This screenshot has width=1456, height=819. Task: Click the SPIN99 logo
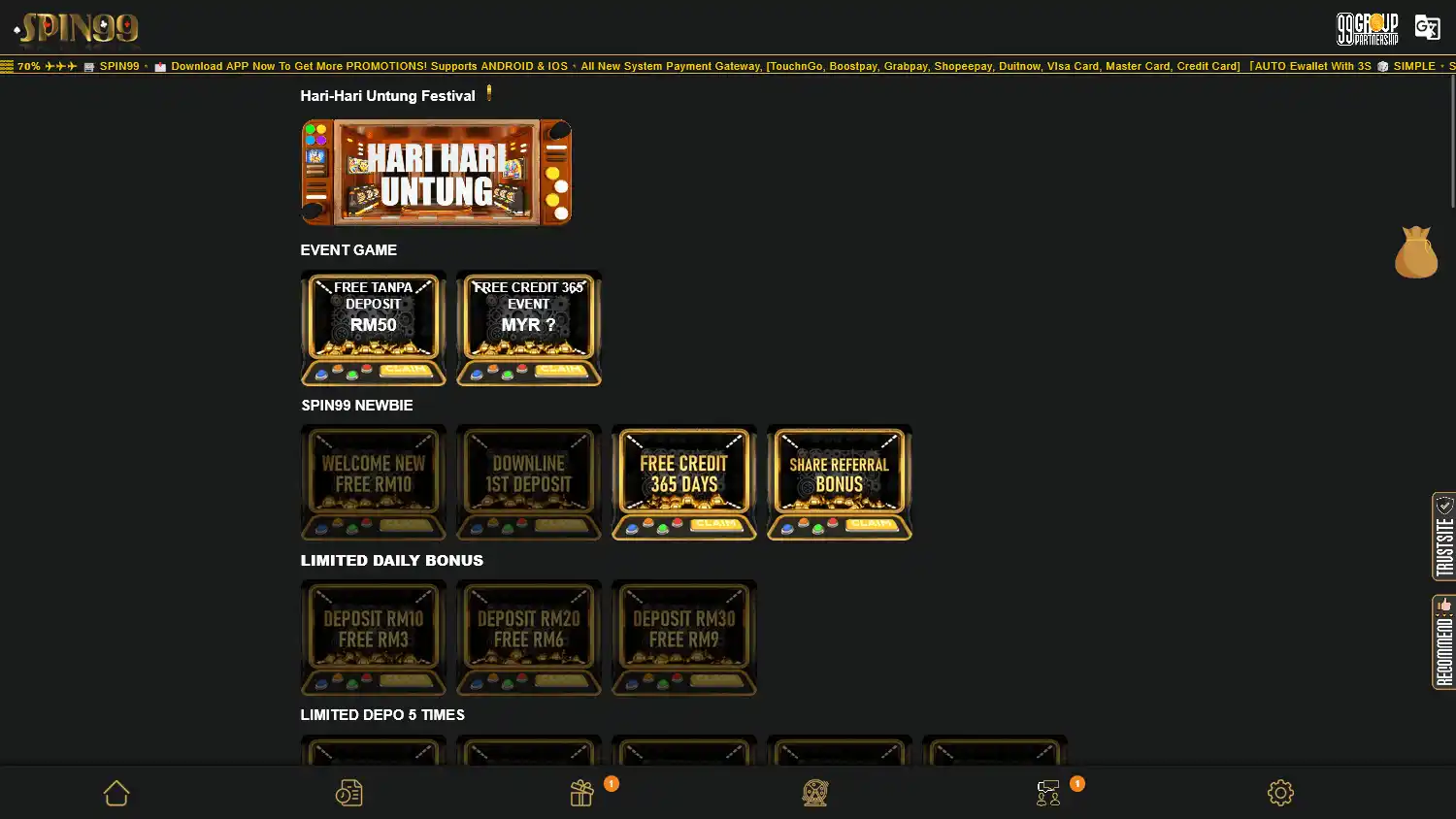click(x=77, y=28)
